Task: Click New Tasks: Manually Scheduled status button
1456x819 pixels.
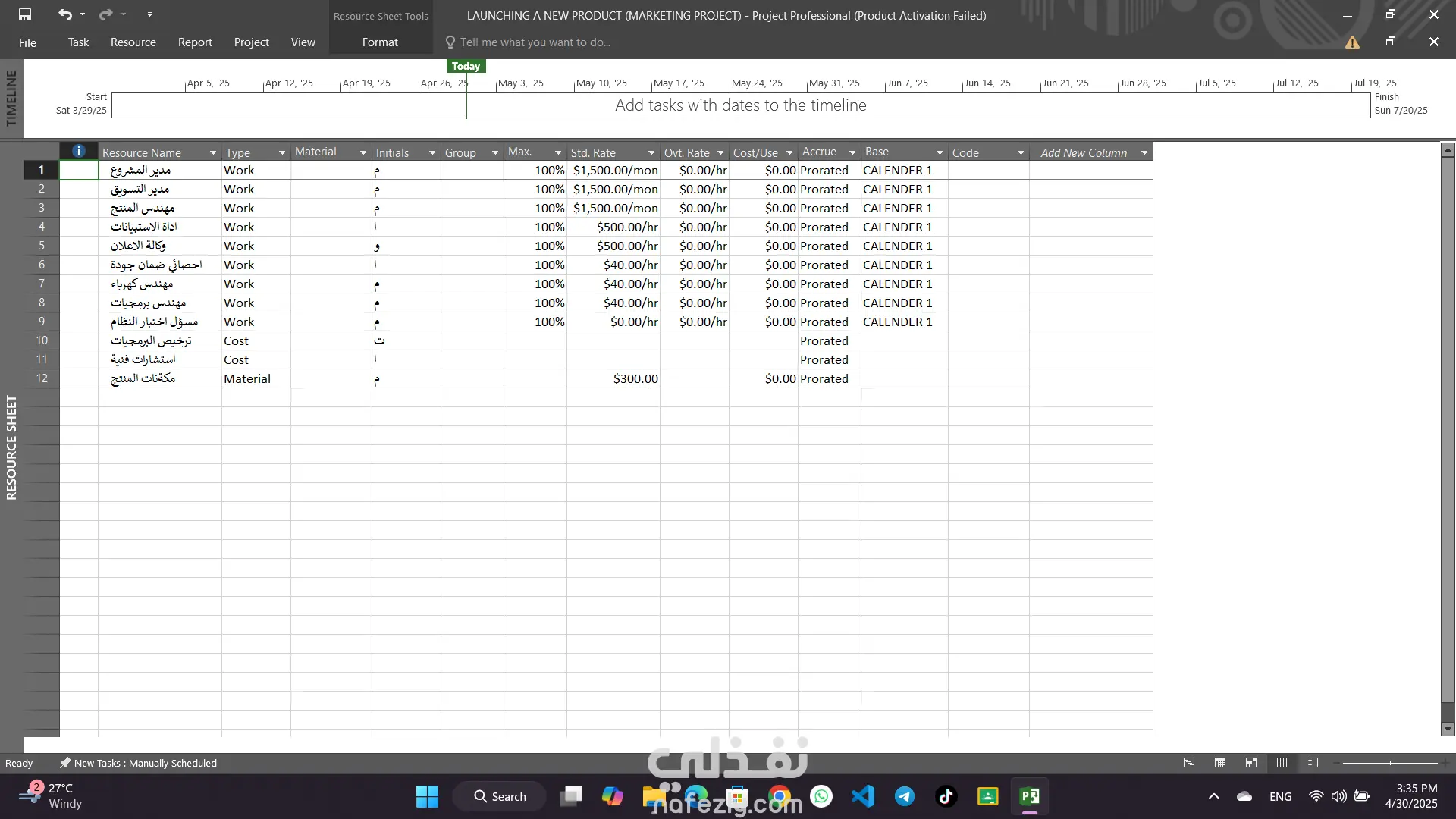Action: click(x=139, y=763)
